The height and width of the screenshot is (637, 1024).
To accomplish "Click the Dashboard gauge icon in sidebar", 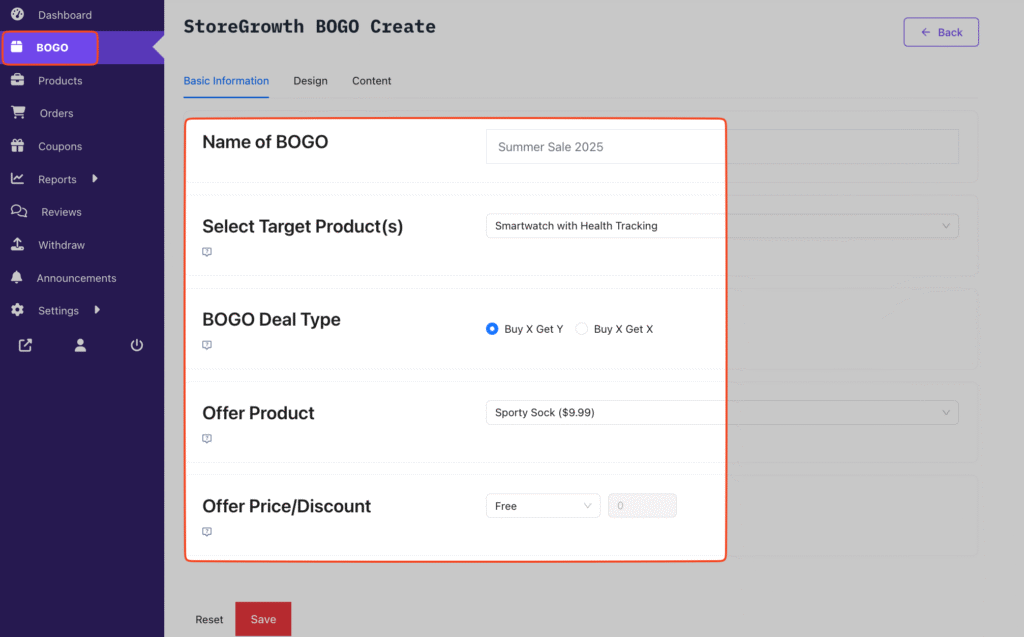I will tap(17, 14).
